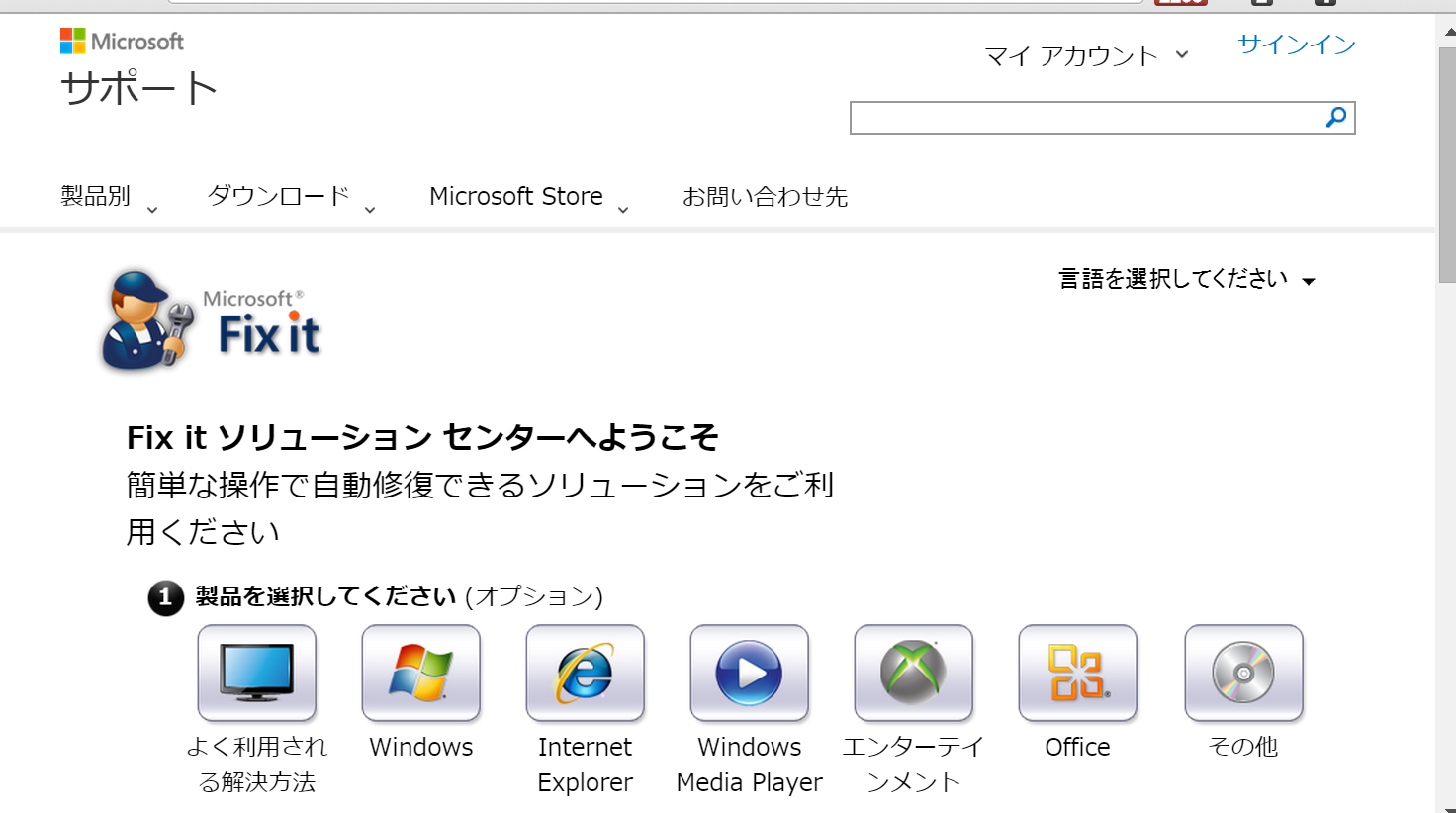This screenshot has height=813, width=1456.
Task: Select the Office product icon
Action: point(1078,674)
